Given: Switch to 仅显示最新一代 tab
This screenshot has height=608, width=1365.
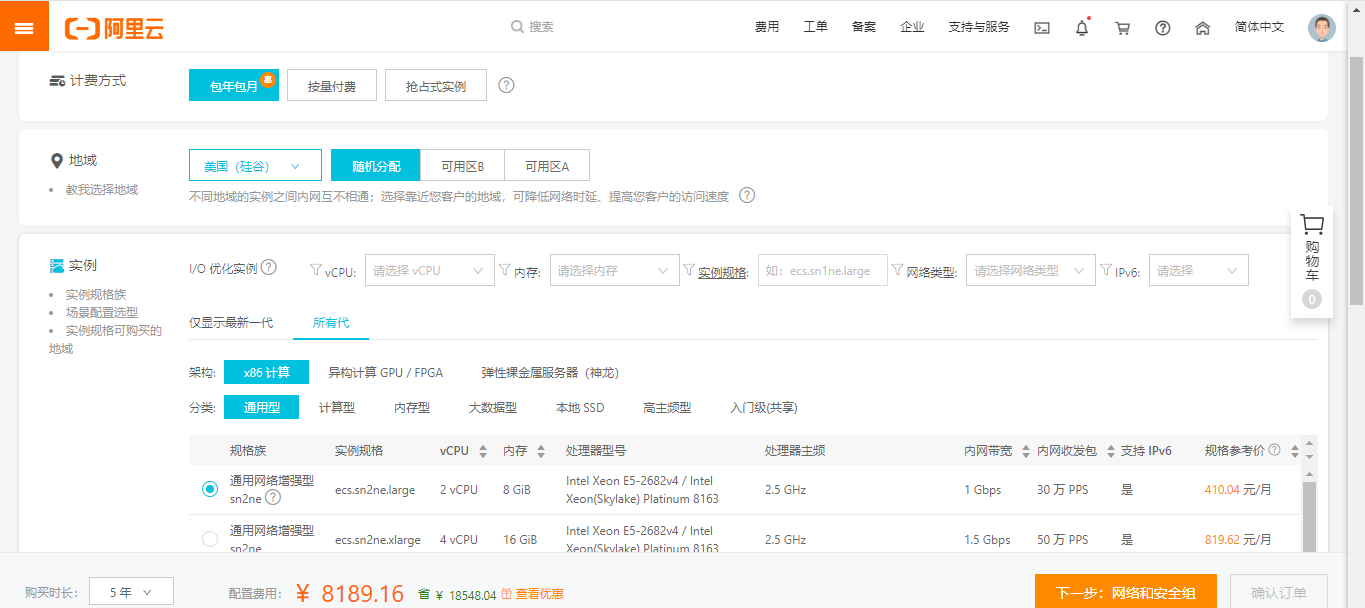Looking at the screenshot, I should 231,322.
